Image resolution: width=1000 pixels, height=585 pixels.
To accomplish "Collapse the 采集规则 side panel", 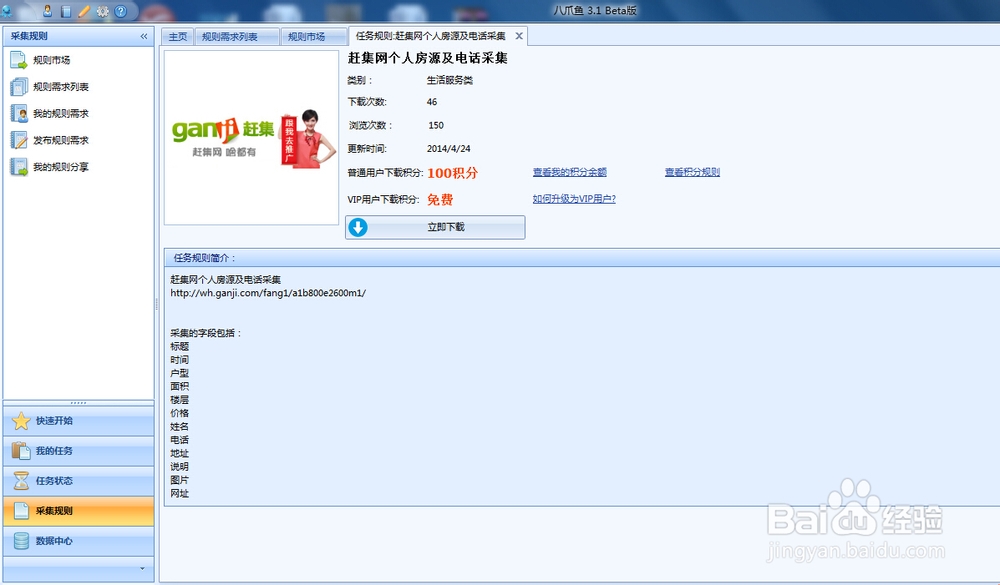I will click(144, 36).
